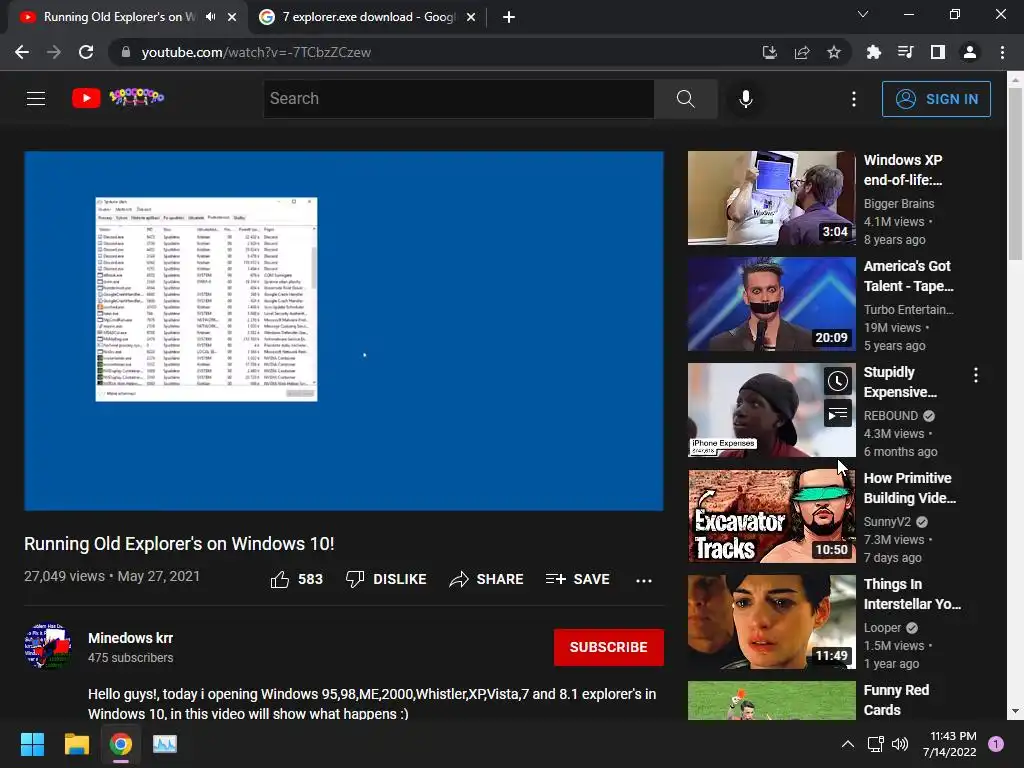Open the media controls icon
The image size is (1024, 768).
(905, 52)
